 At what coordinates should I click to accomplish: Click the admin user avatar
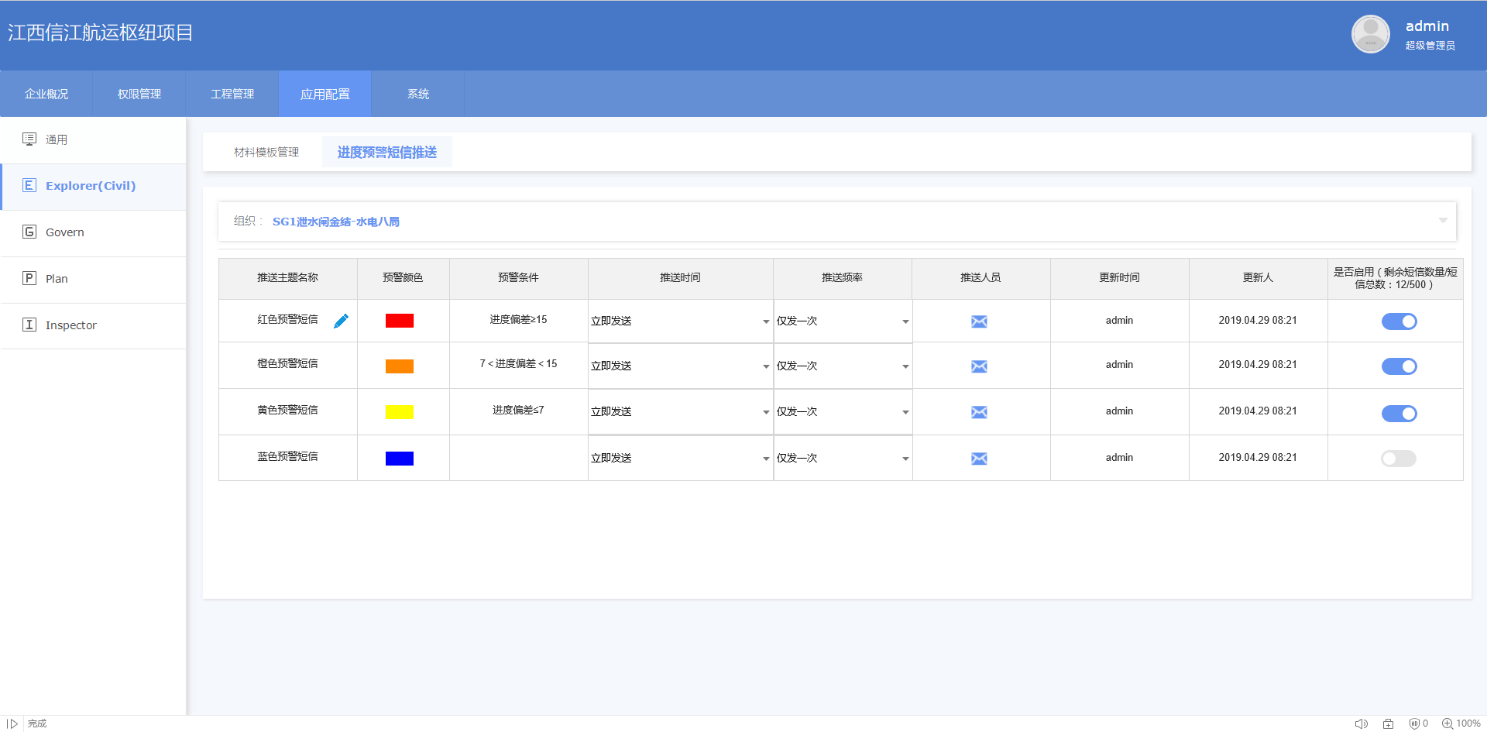click(1370, 34)
